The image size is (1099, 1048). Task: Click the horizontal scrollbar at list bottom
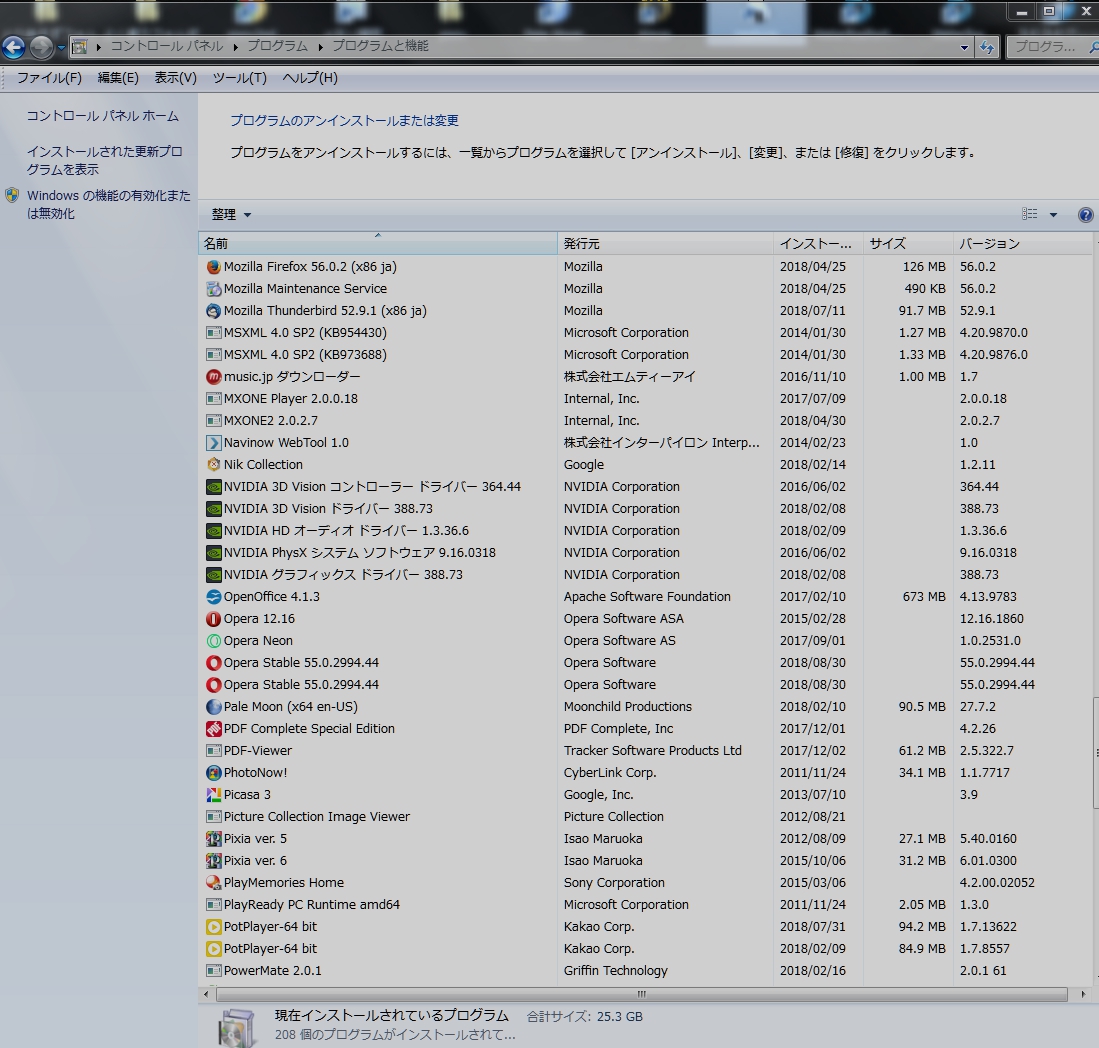pos(641,994)
